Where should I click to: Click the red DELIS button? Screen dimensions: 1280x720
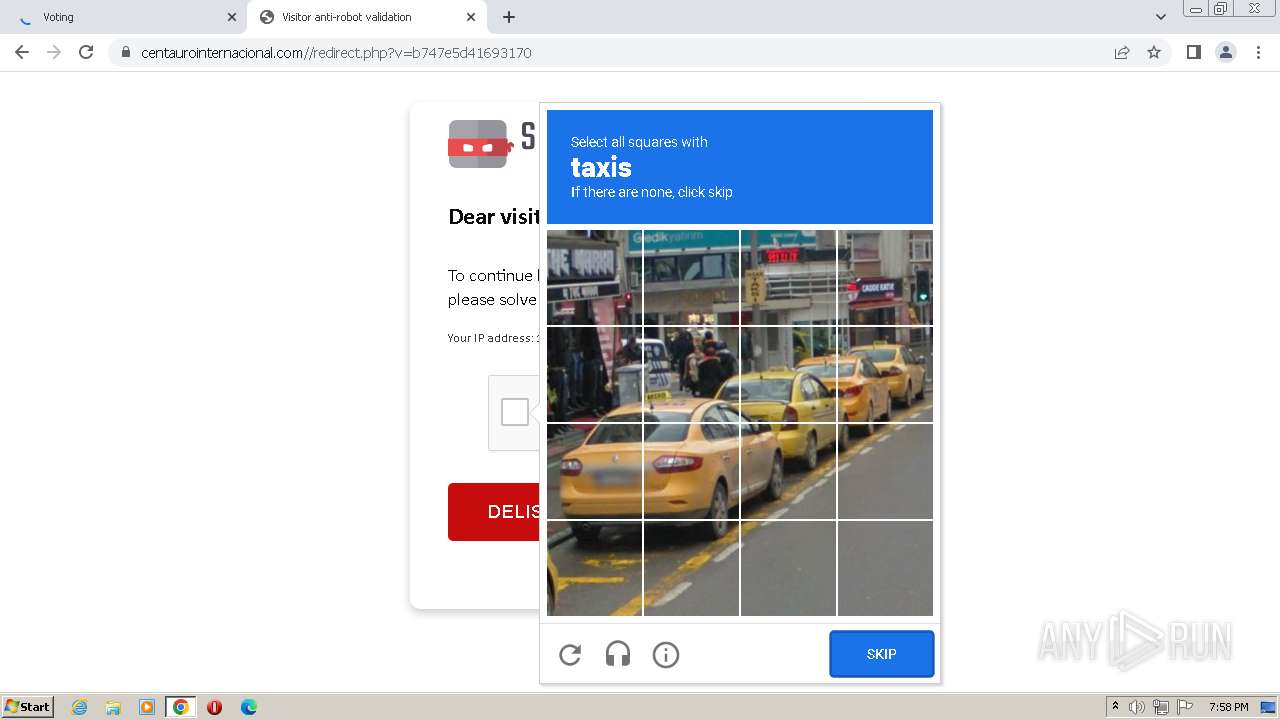pos(494,512)
